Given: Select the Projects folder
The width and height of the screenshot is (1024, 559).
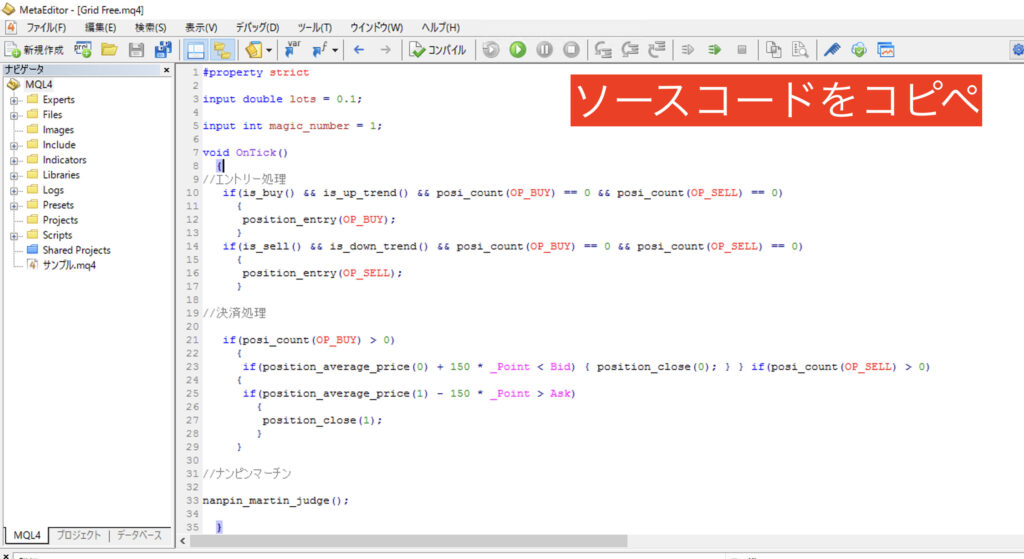Looking at the screenshot, I should coord(60,220).
